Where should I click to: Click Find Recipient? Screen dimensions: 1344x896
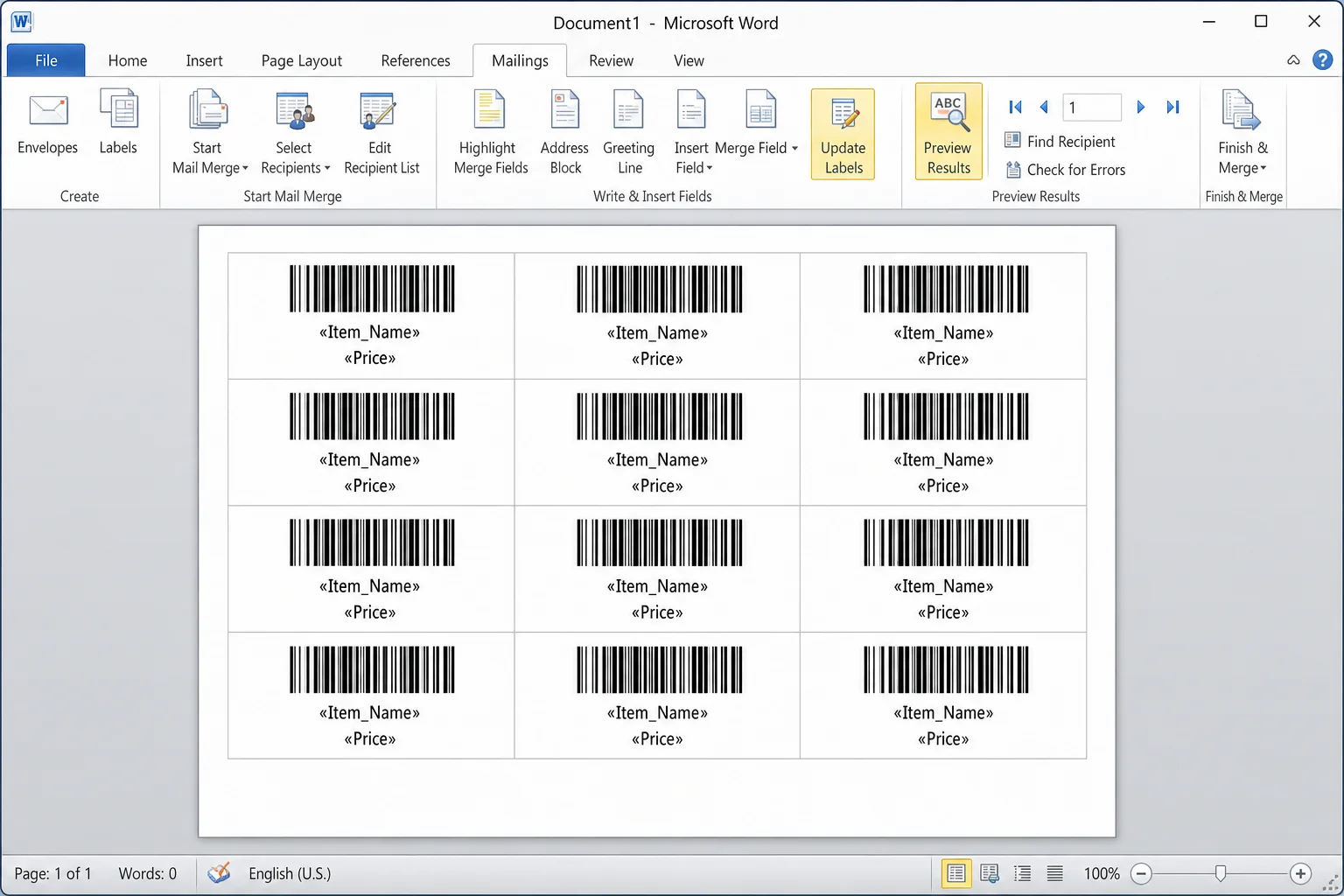point(1060,141)
